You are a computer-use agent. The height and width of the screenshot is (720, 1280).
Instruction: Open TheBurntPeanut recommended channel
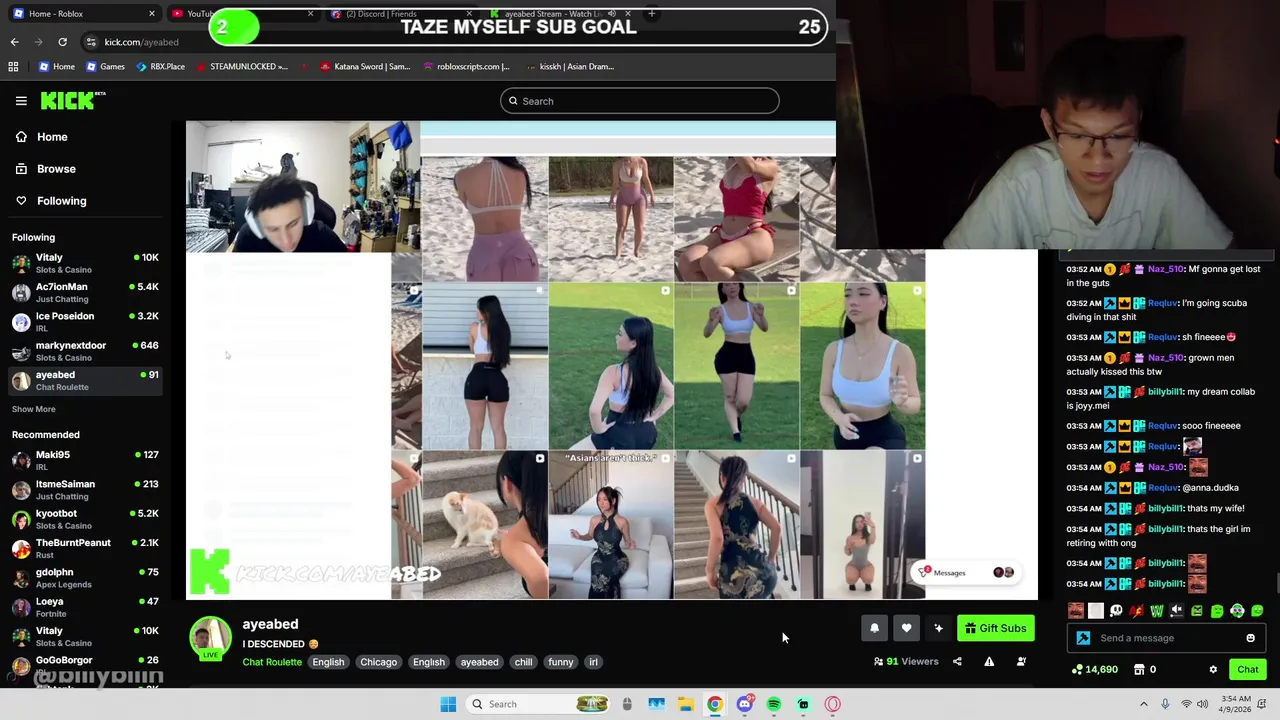[x=85, y=548]
